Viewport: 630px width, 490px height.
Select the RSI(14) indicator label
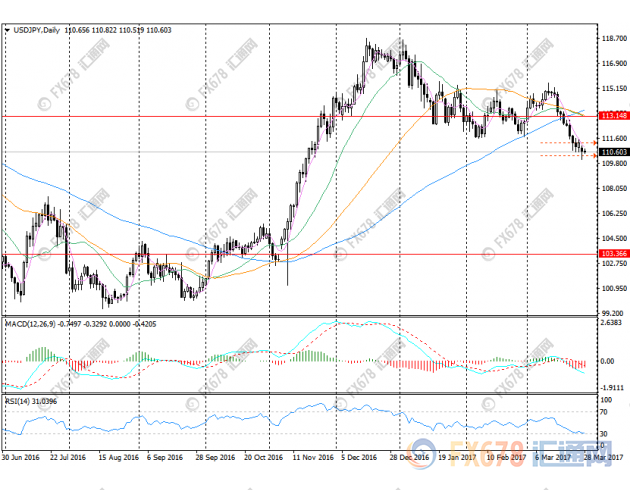tap(18, 402)
